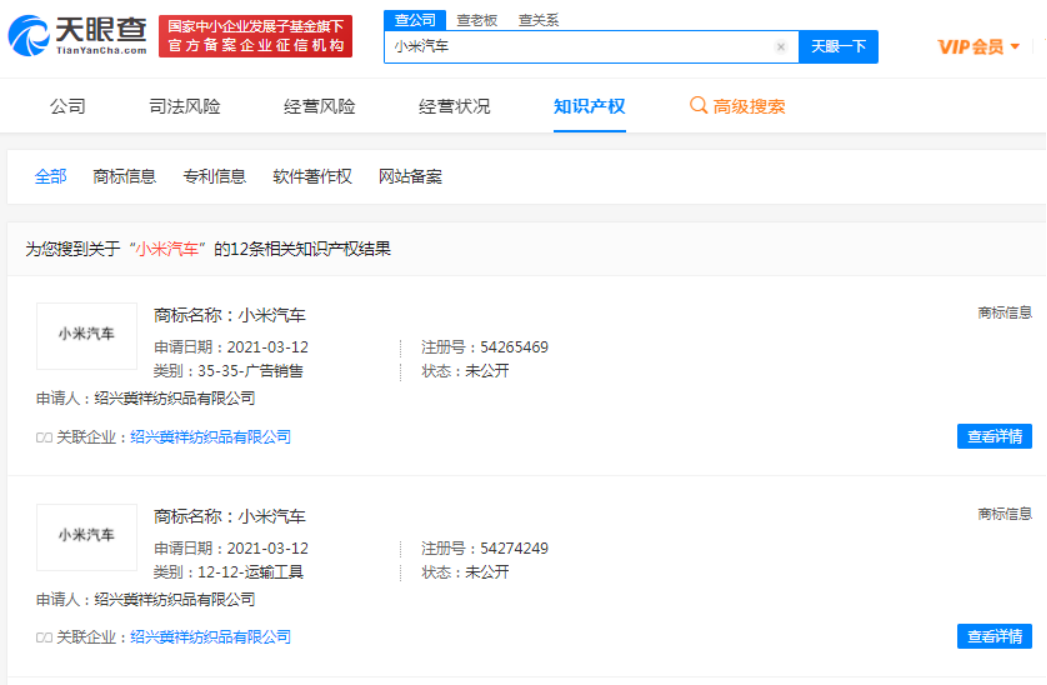
Task: Click the first 查看详情 button
Action: point(994,437)
